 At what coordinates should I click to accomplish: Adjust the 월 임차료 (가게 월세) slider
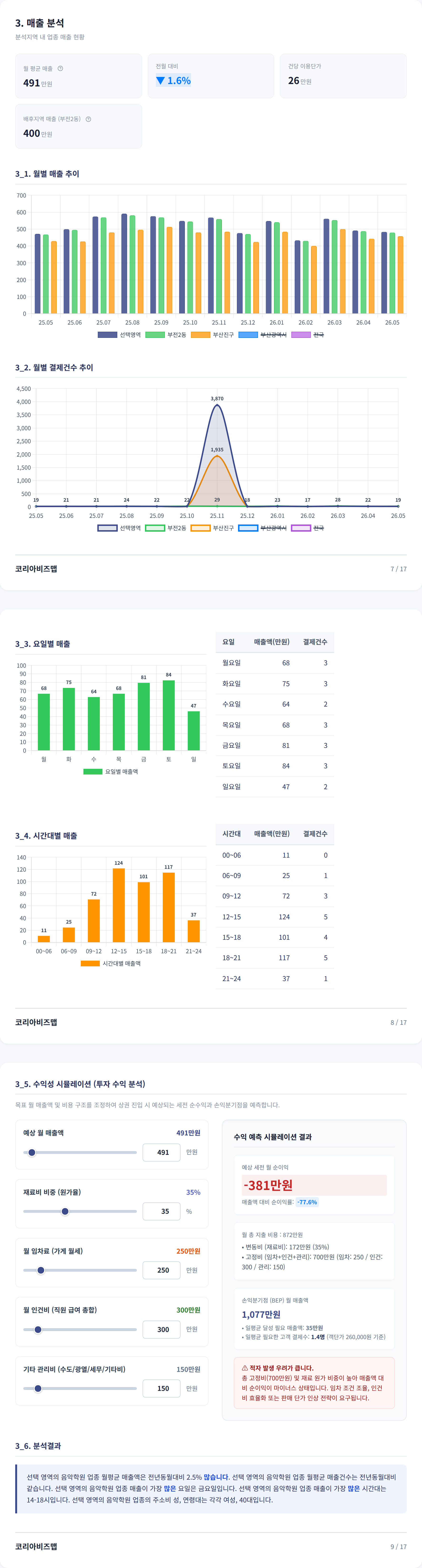pyautogui.click(x=80, y=1270)
